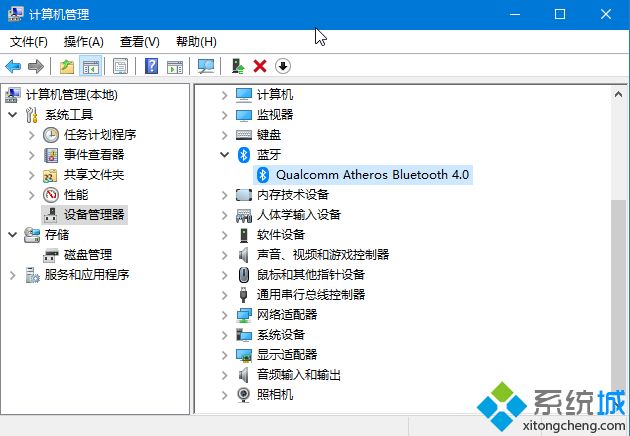This screenshot has height=436, width=630.
Task: Click the device list vertical scrollbar thumb
Action: click(x=618, y=295)
